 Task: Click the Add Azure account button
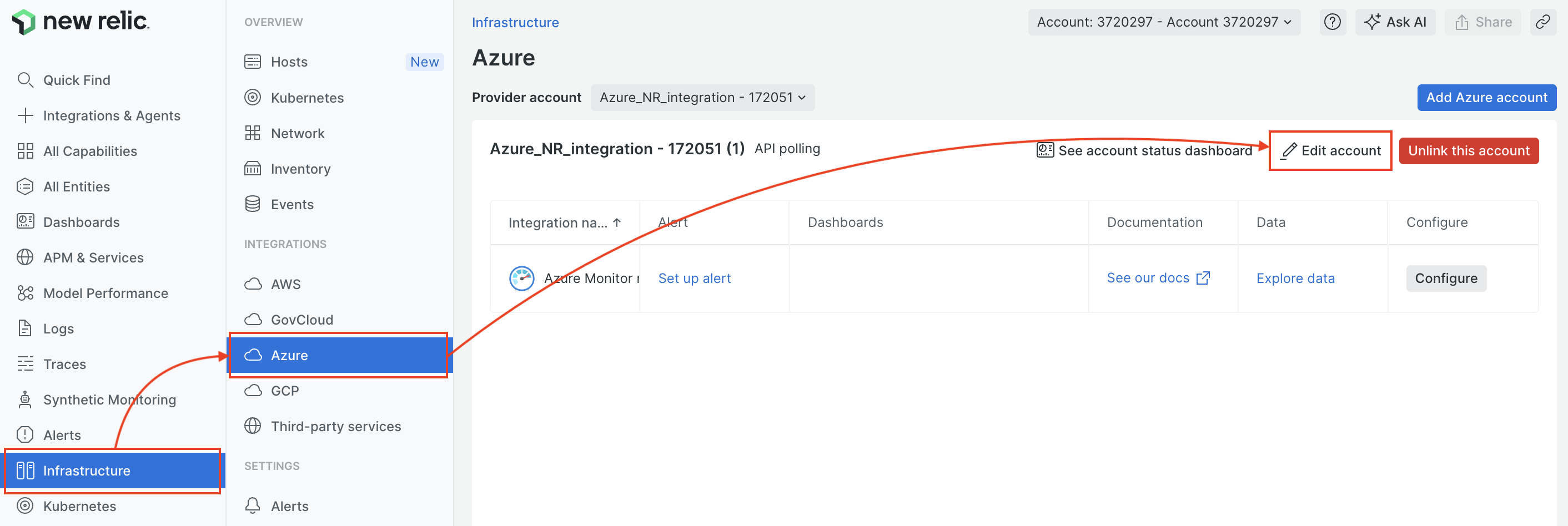(1486, 97)
